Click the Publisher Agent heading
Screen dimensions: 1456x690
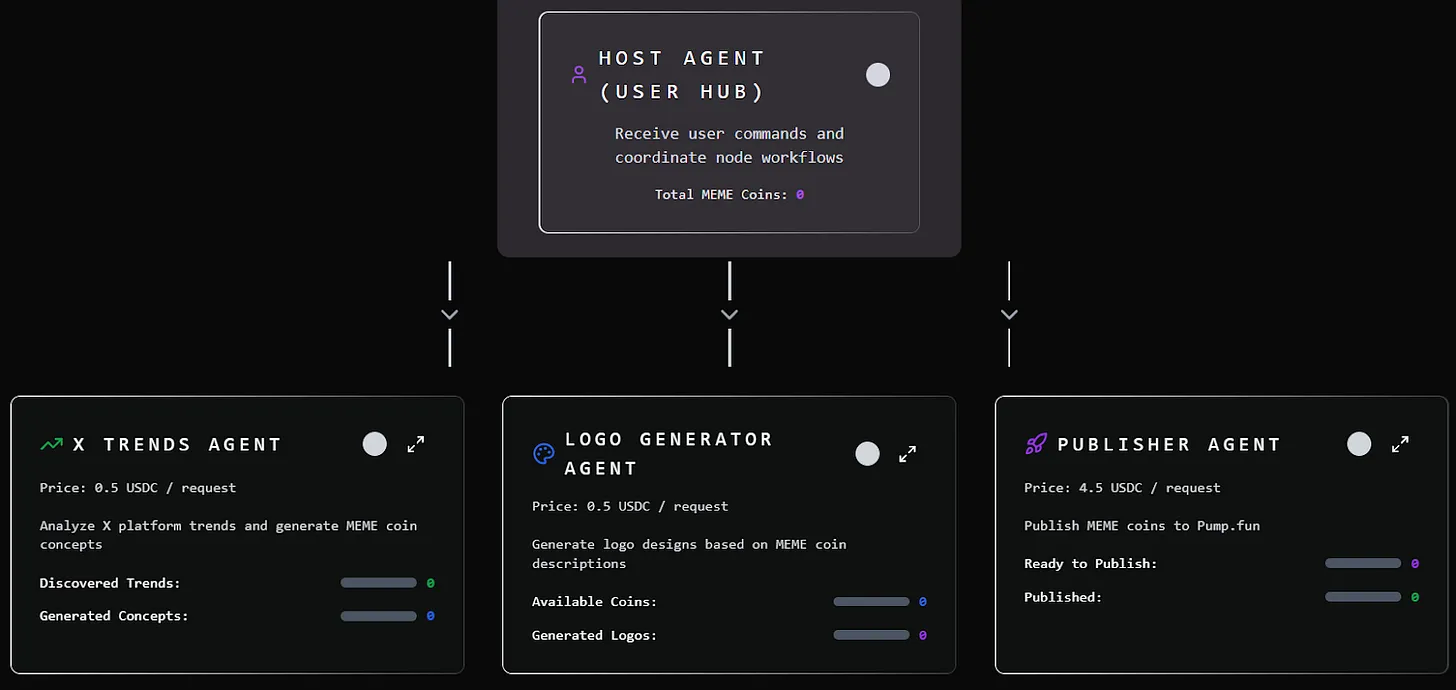[1169, 444]
